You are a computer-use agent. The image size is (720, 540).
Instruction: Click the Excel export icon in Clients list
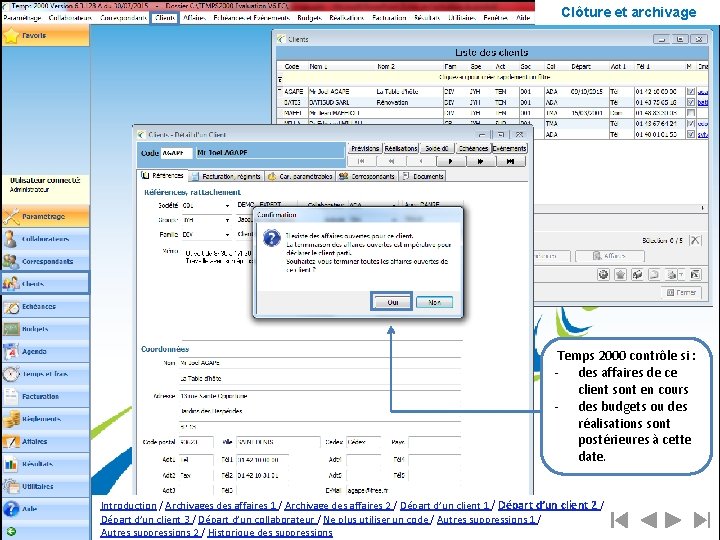click(695, 275)
